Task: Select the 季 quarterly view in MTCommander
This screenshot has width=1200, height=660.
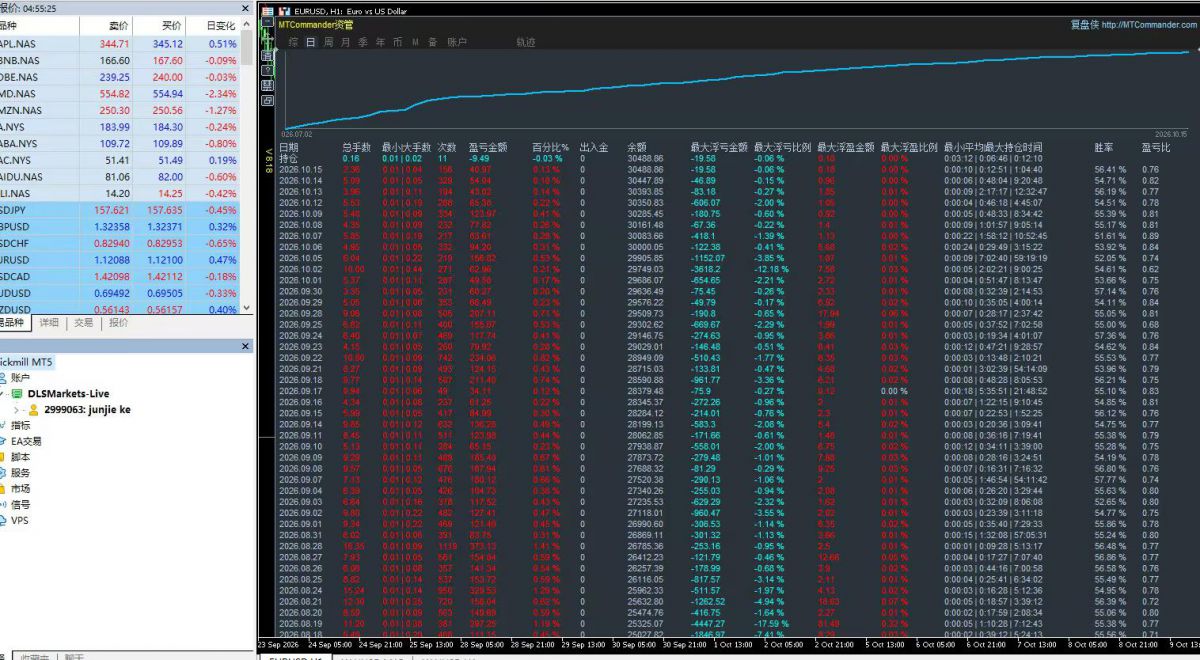Action: pyautogui.click(x=362, y=42)
